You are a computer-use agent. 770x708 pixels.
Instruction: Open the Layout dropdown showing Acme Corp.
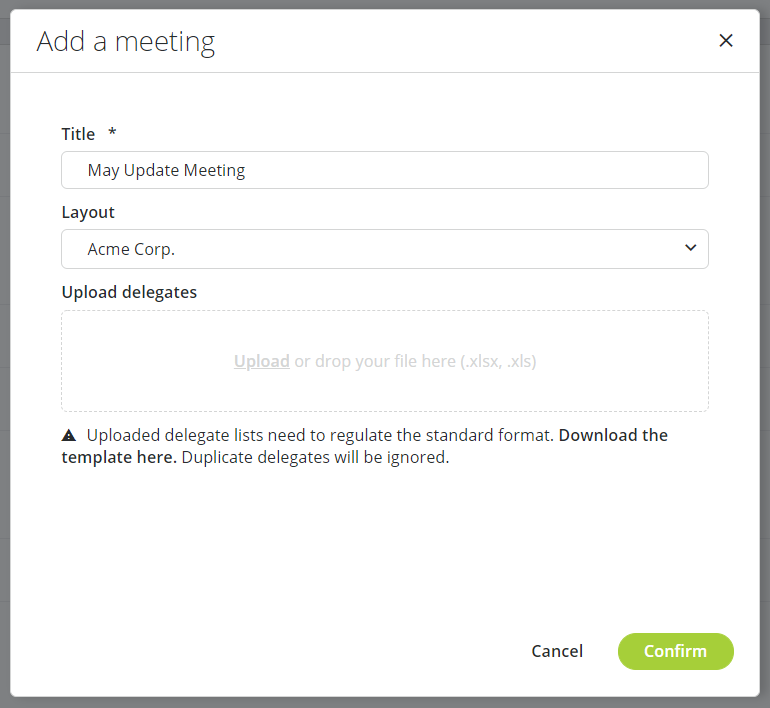[384, 249]
